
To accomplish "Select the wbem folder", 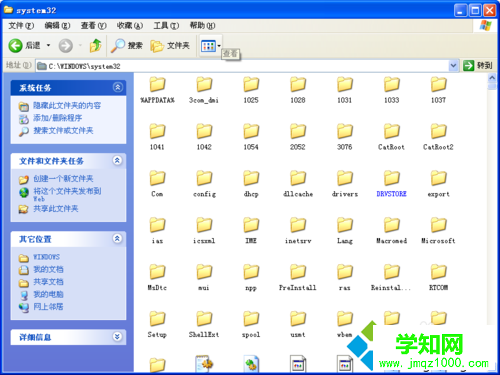I will pyautogui.click(x=345, y=325).
